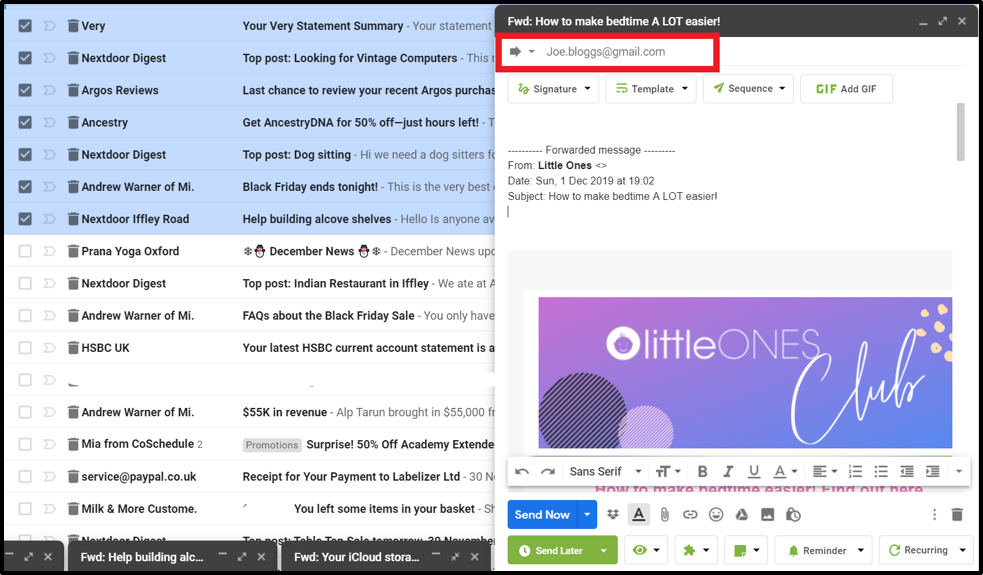Open minimized draft Fwd: Help building alcove
The width and height of the screenshot is (983, 575).
click(x=142, y=557)
